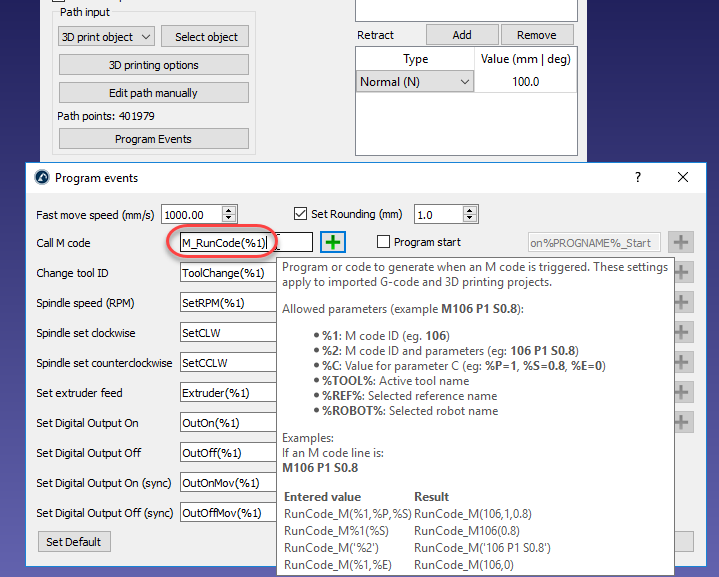
Task: Click the Edit path manually button
Action: (153, 93)
